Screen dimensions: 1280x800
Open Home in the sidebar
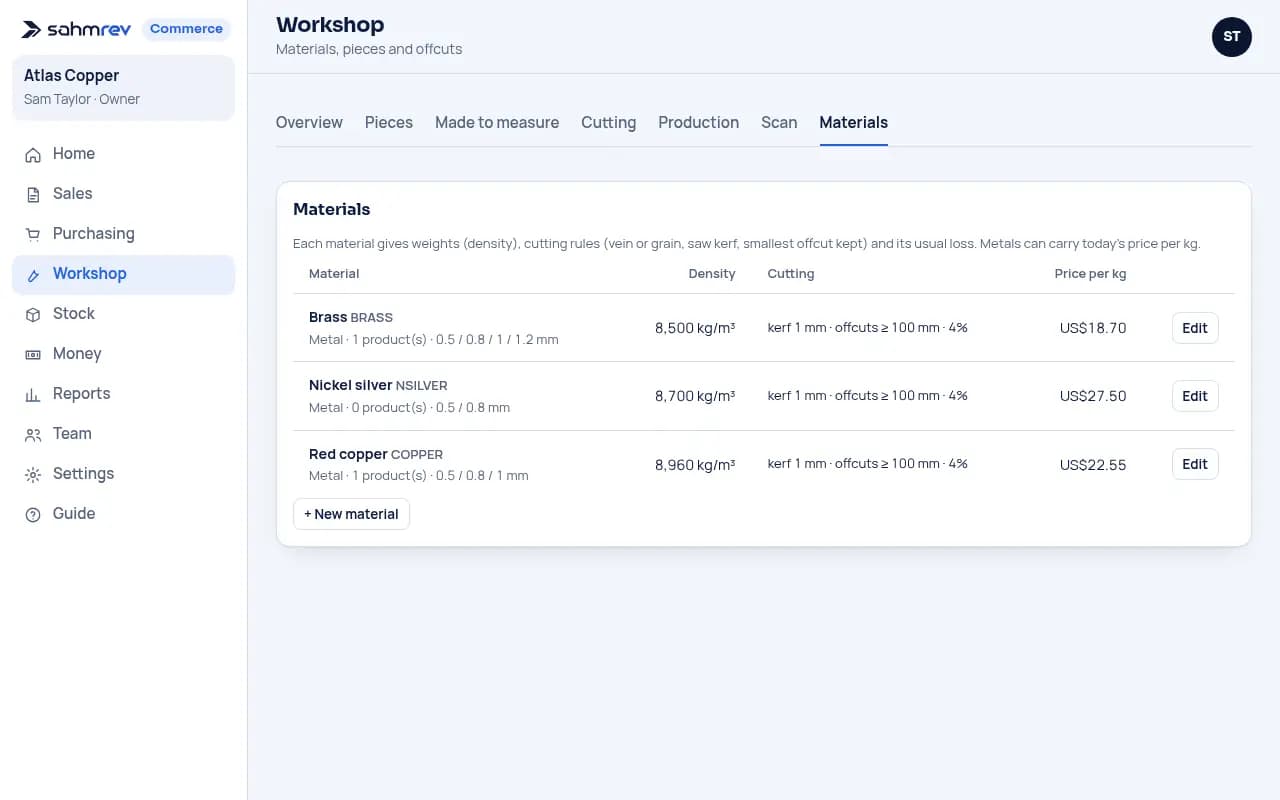[x=123, y=154]
